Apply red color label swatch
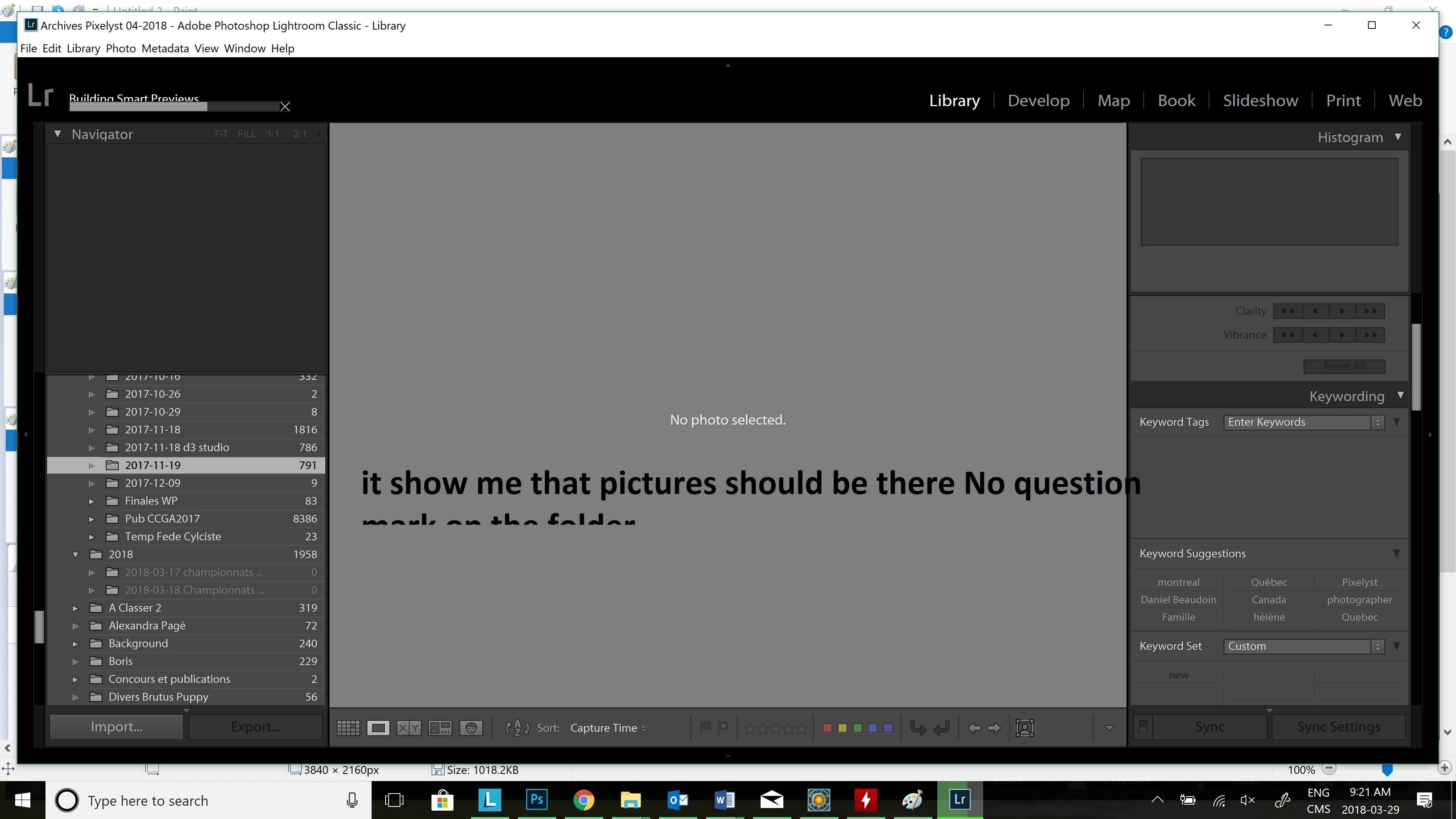1456x819 pixels. coord(827,728)
